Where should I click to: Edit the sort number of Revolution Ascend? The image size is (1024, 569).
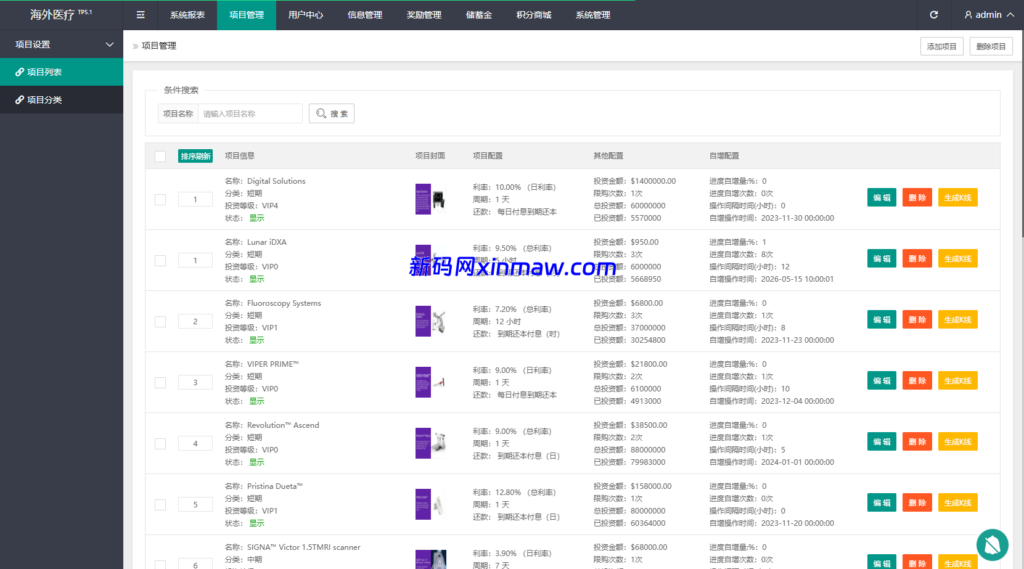[195, 444]
